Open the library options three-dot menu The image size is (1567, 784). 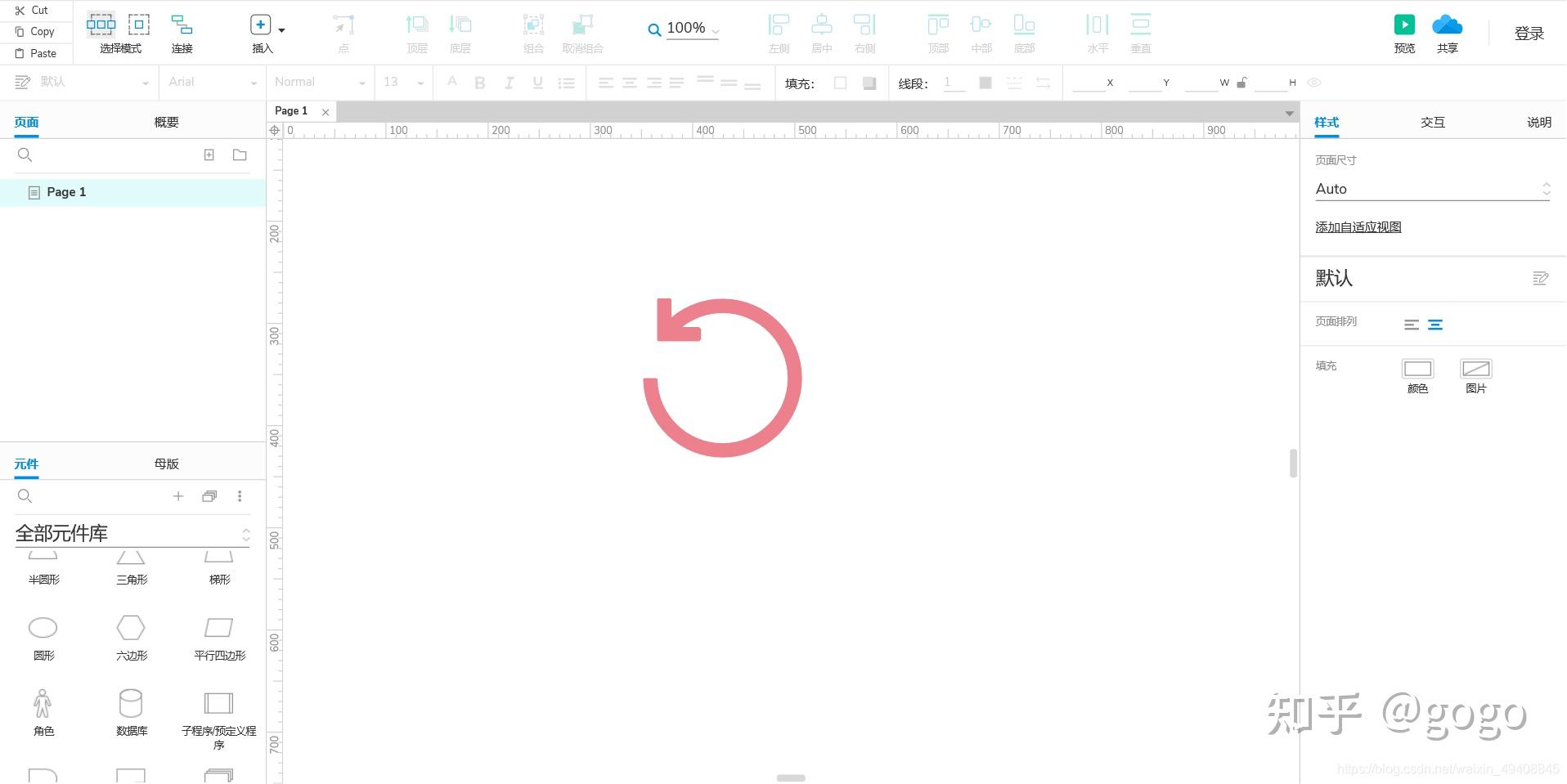point(240,496)
